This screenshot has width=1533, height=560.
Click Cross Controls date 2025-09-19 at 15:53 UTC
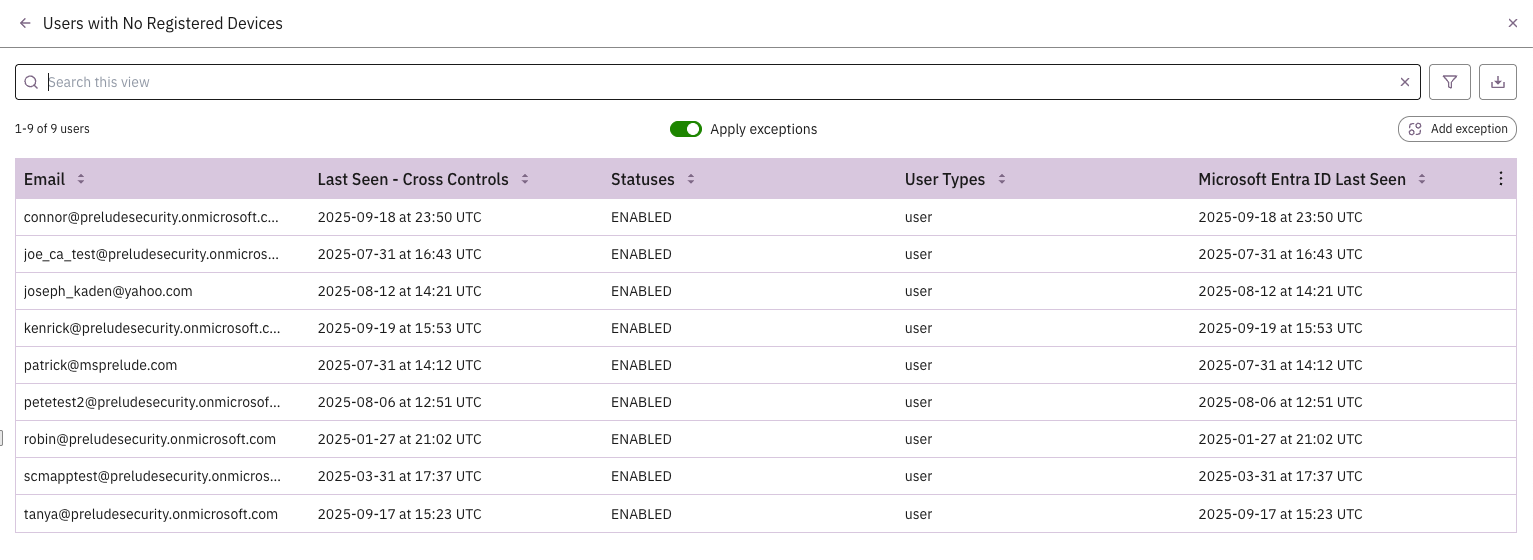[399, 328]
